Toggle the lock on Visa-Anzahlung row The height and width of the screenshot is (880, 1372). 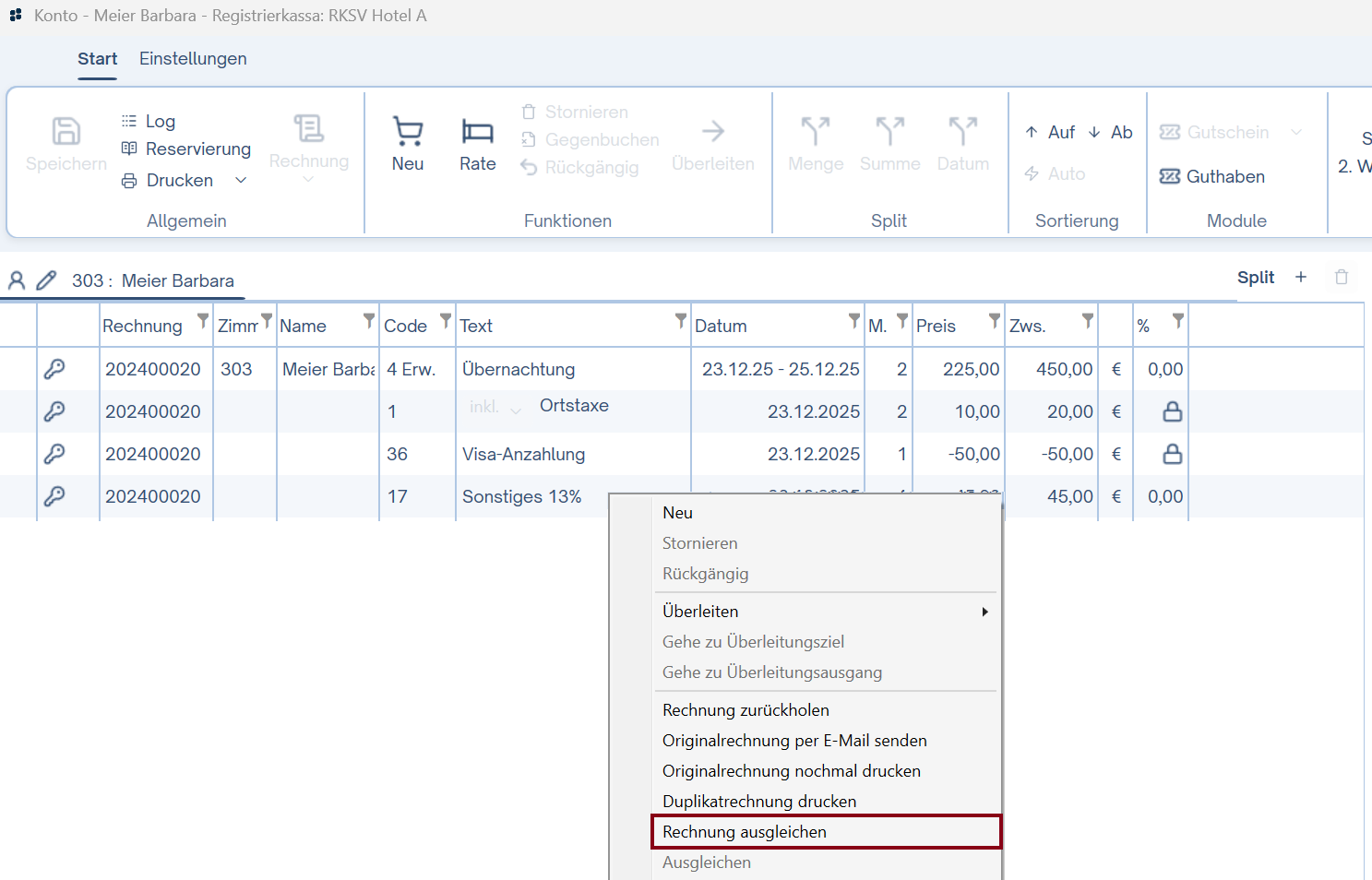pyautogui.click(x=1172, y=454)
